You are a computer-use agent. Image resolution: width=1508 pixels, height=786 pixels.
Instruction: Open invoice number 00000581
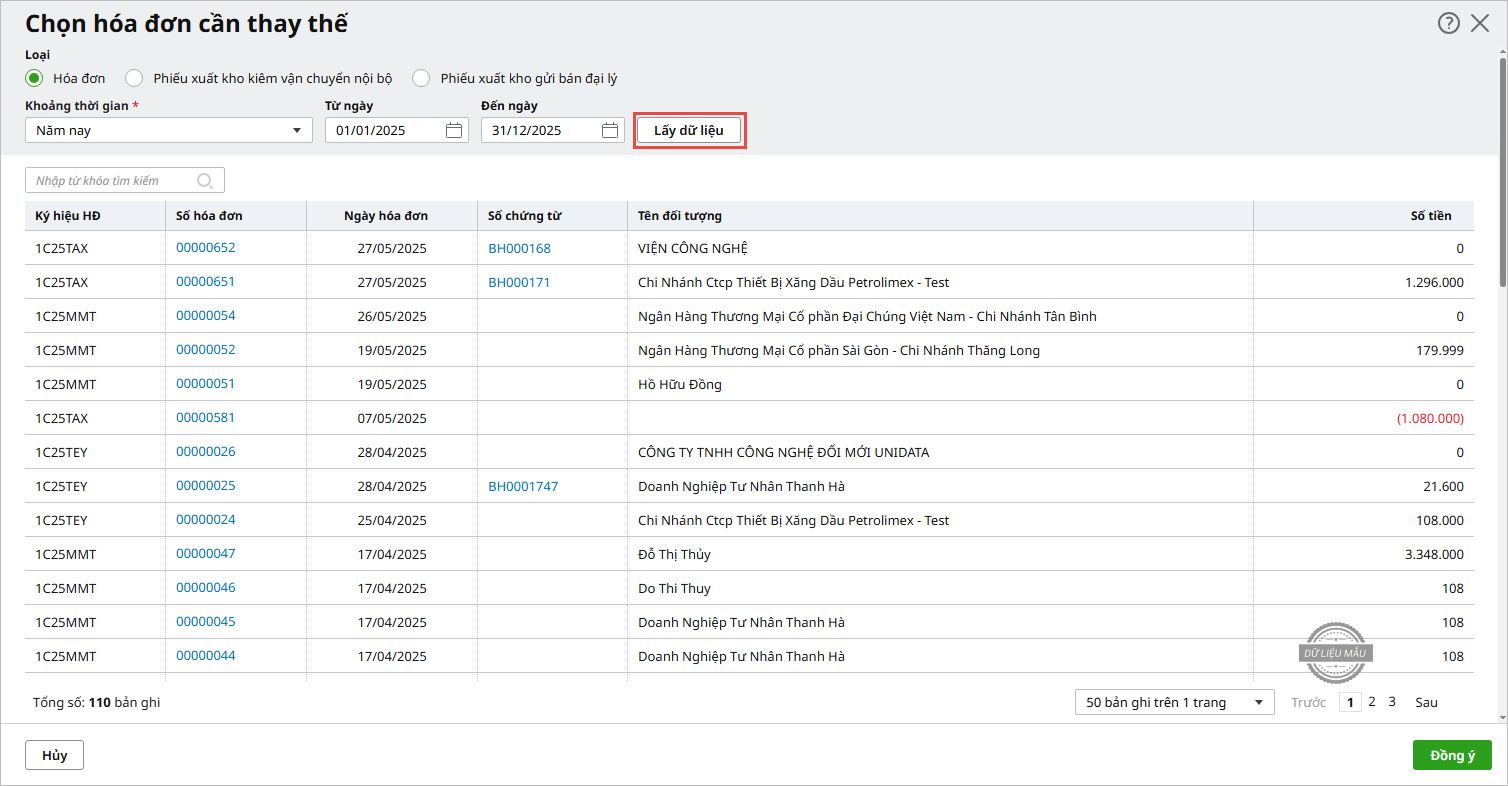[206, 417]
